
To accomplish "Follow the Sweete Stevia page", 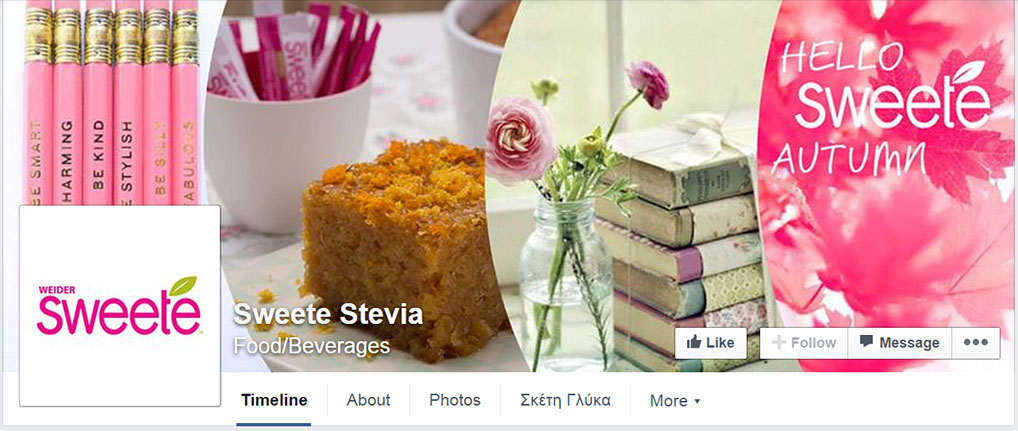I will click(x=803, y=343).
